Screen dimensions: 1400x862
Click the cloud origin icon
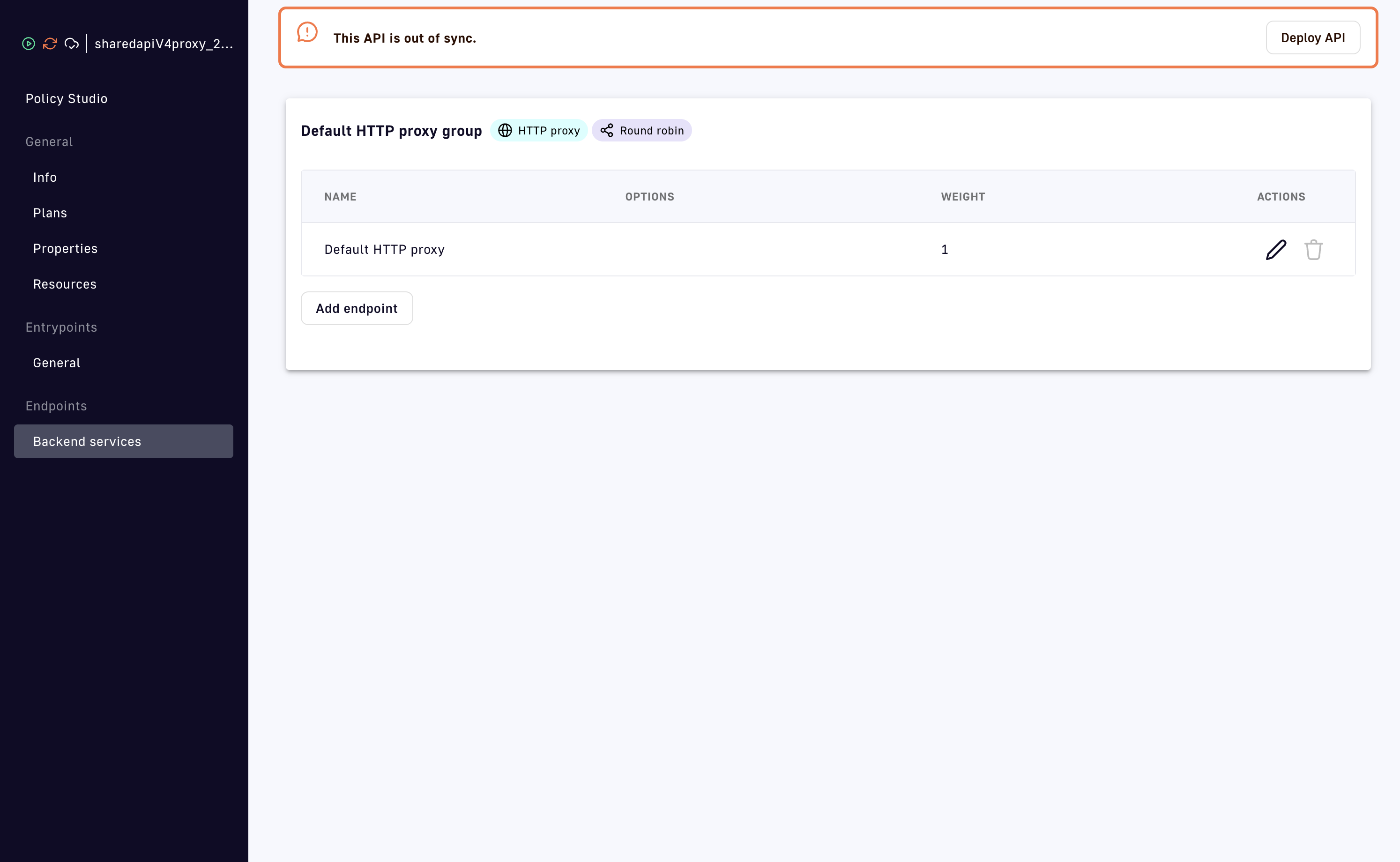(71, 44)
